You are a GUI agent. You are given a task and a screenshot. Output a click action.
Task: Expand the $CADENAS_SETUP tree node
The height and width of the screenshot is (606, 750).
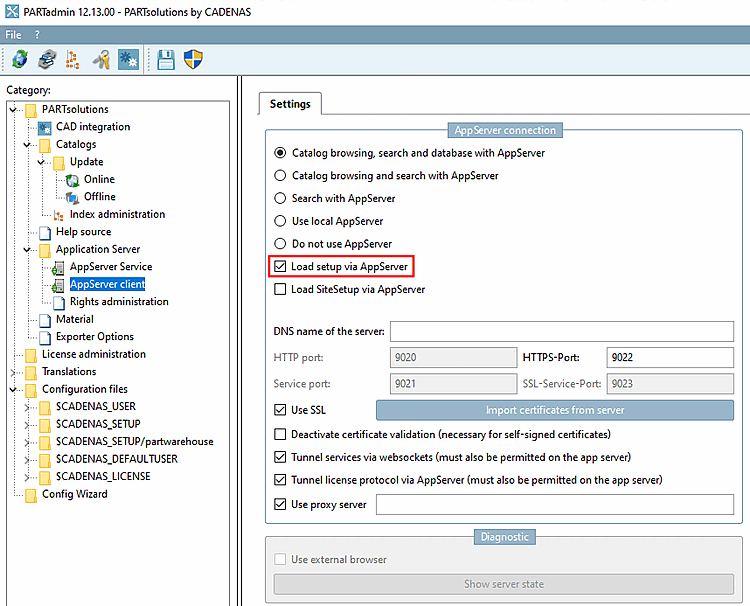(x=27, y=425)
